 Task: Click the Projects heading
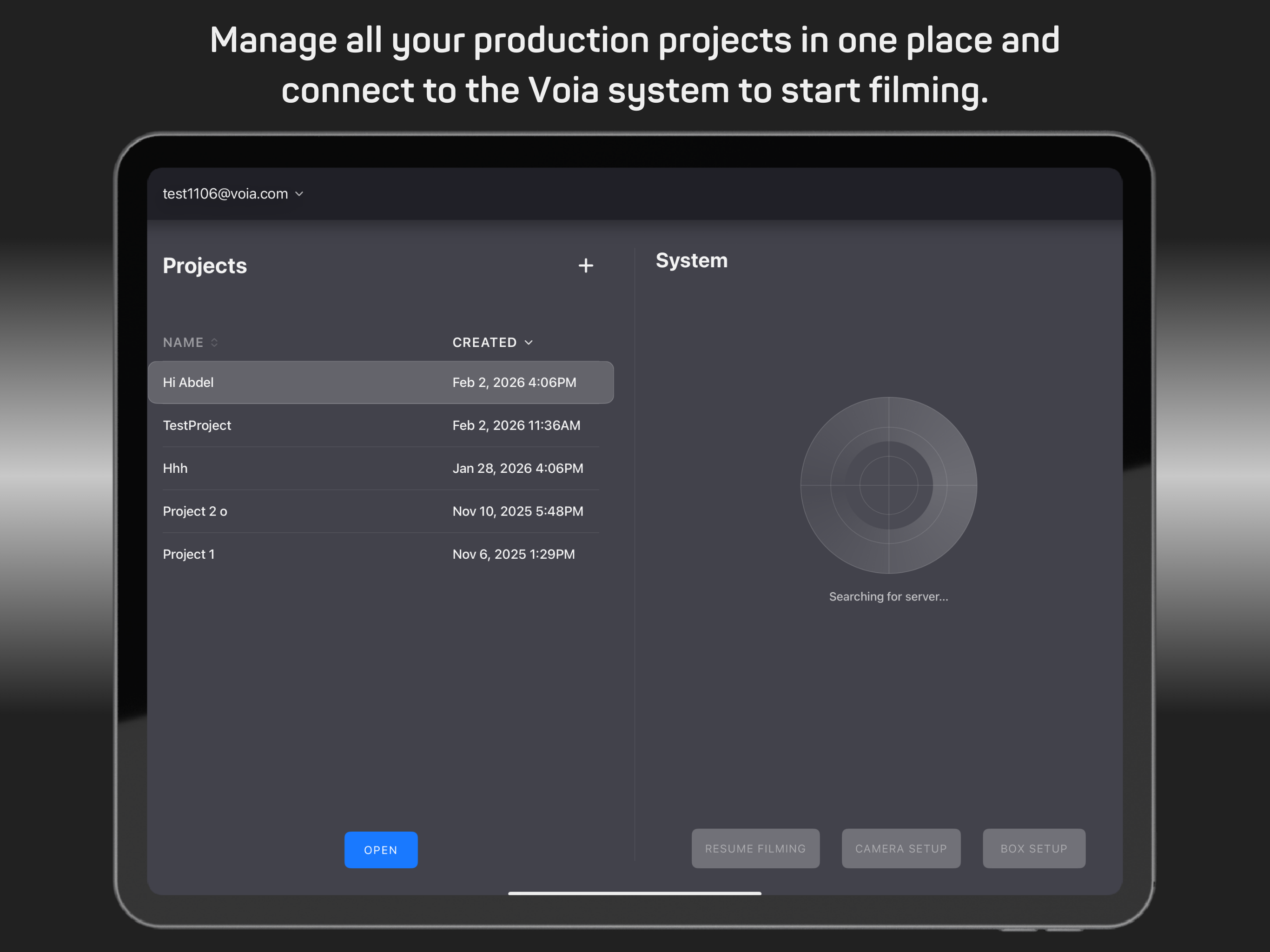click(x=205, y=266)
